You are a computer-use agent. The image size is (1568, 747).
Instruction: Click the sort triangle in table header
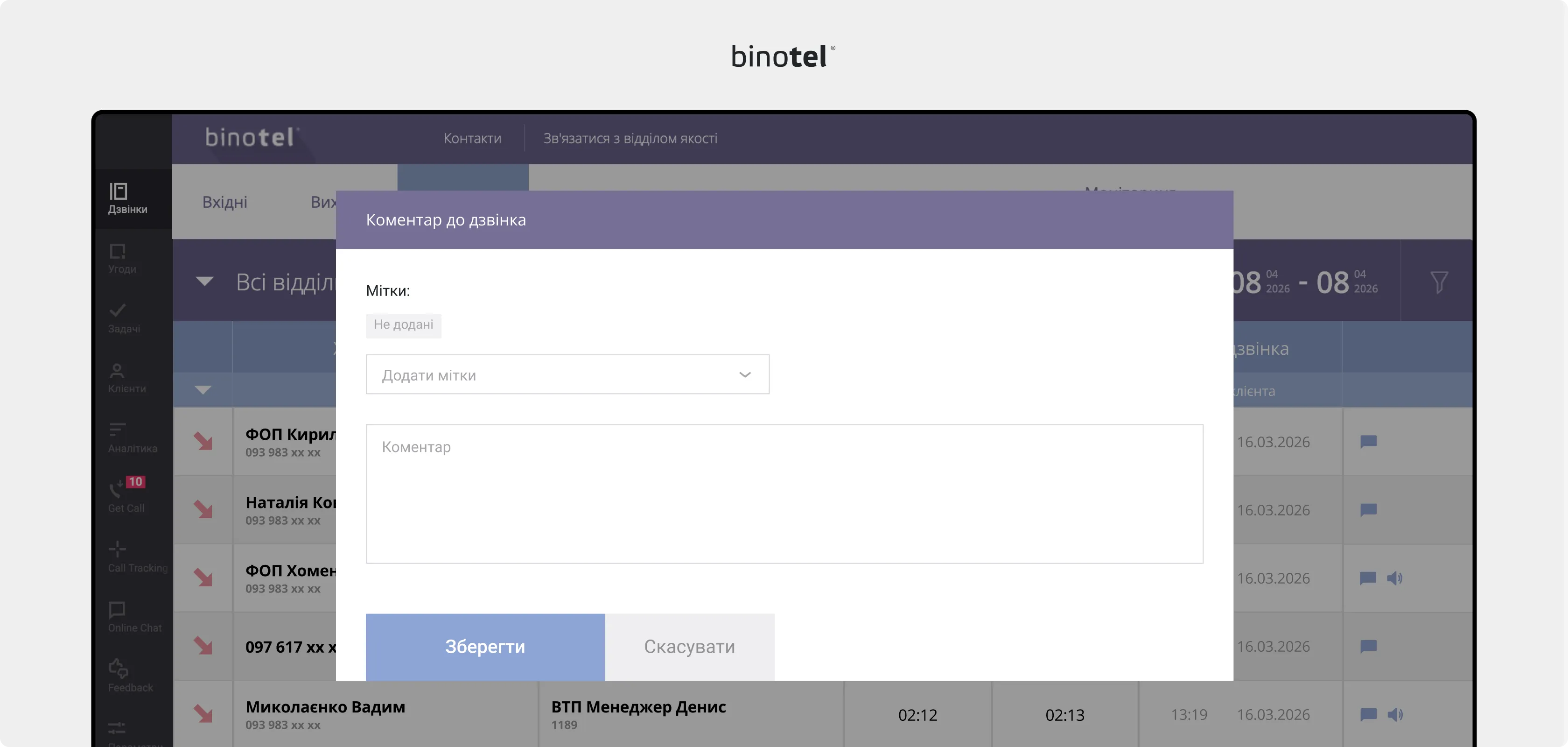click(203, 390)
